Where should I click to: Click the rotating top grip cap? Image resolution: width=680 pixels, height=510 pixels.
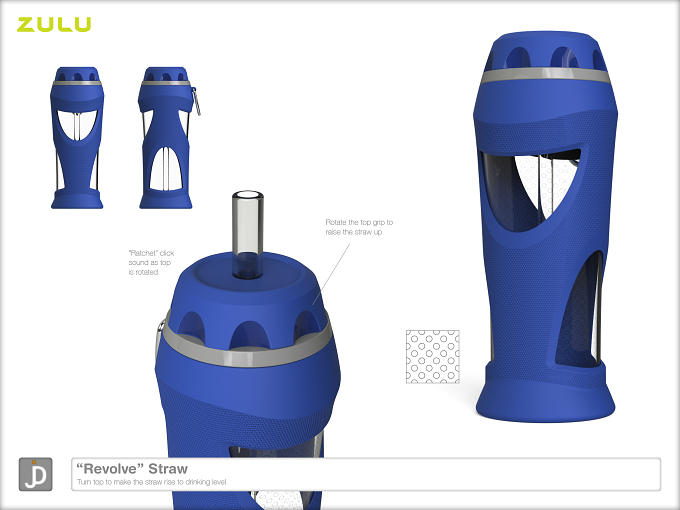click(x=246, y=299)
